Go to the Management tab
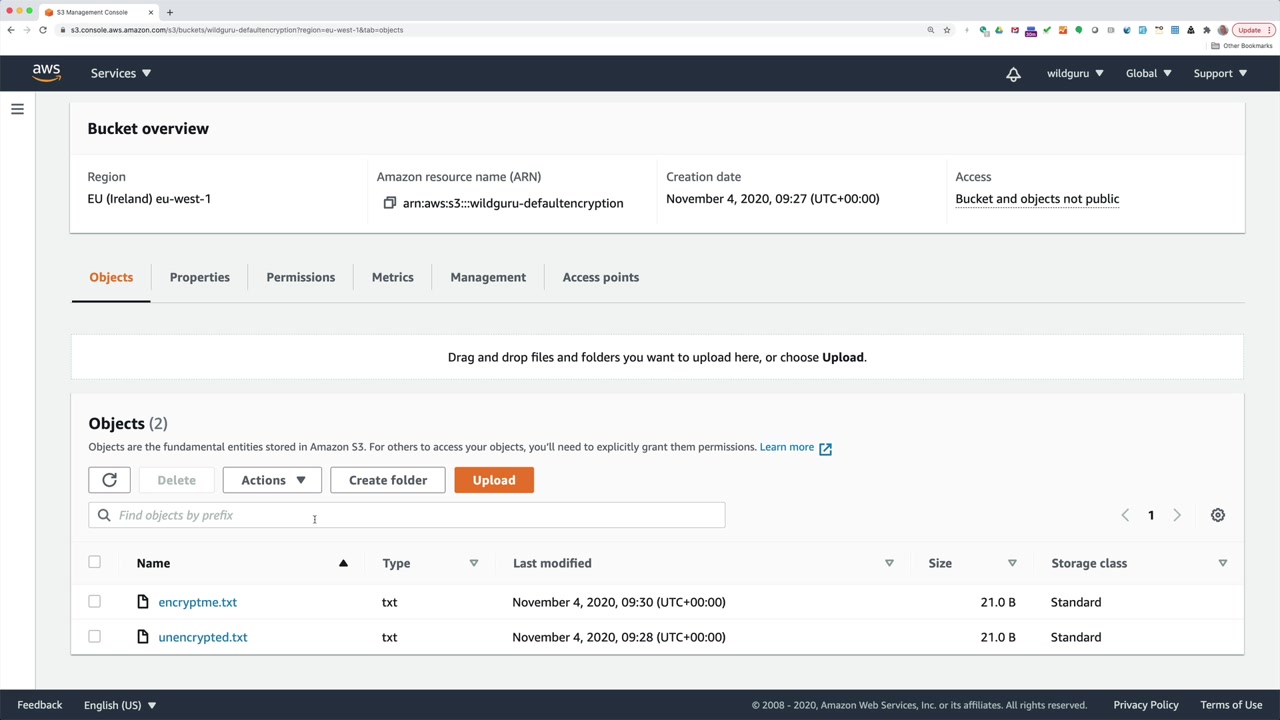1280x720 pixels. point(488,277)
